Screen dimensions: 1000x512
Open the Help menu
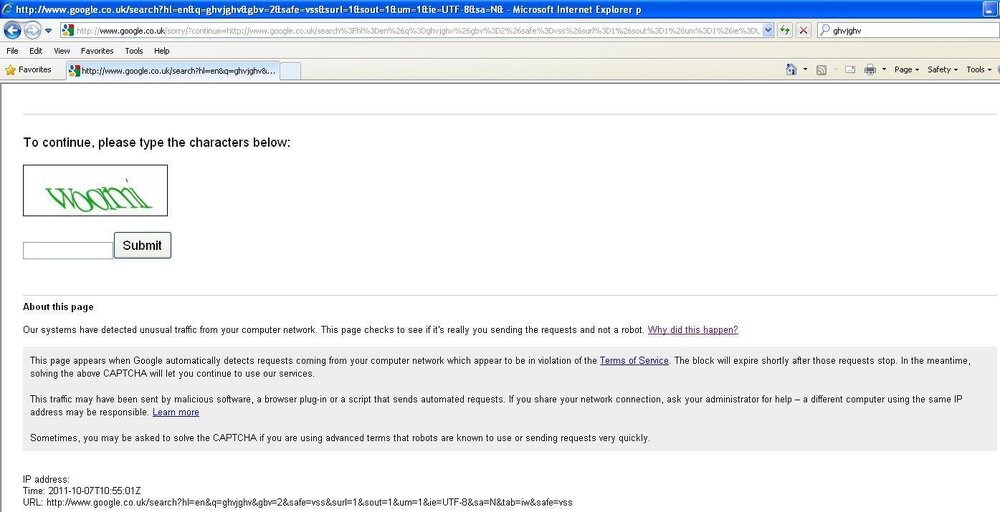(162, 51)
